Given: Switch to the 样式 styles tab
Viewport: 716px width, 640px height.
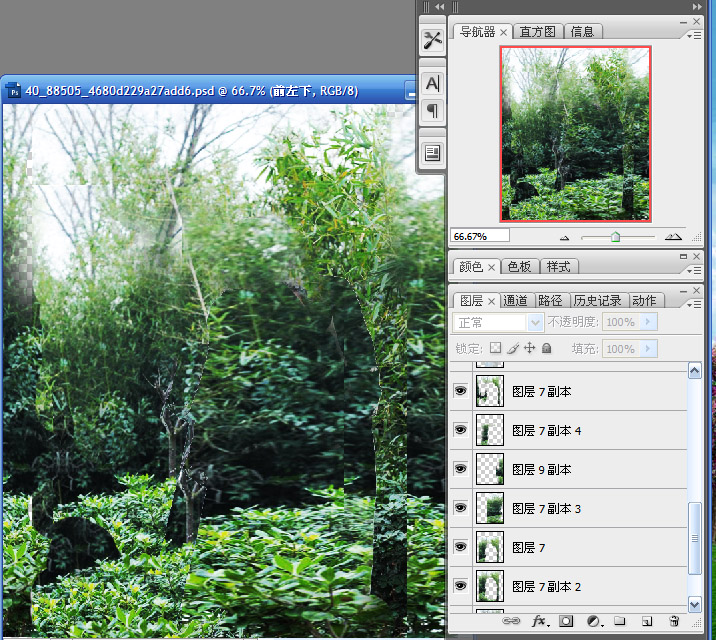Looking at the screenshot, I should coord(558,267).
